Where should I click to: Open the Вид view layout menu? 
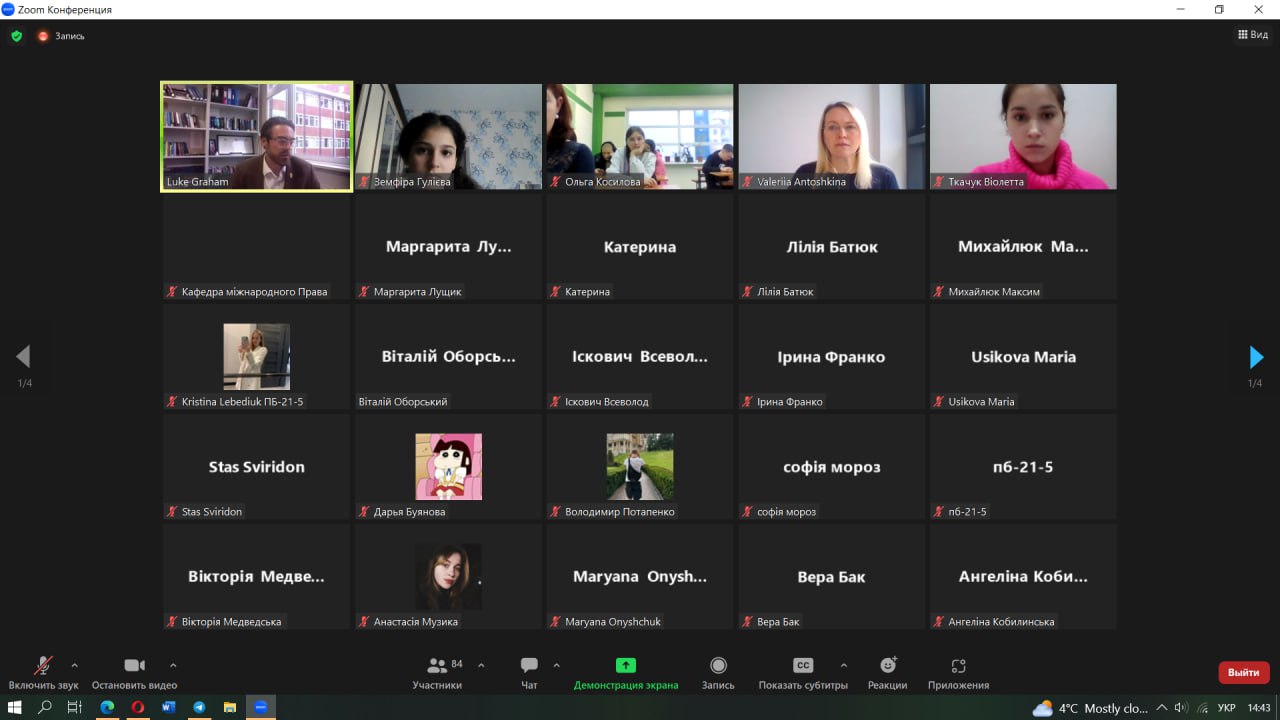1253,35
